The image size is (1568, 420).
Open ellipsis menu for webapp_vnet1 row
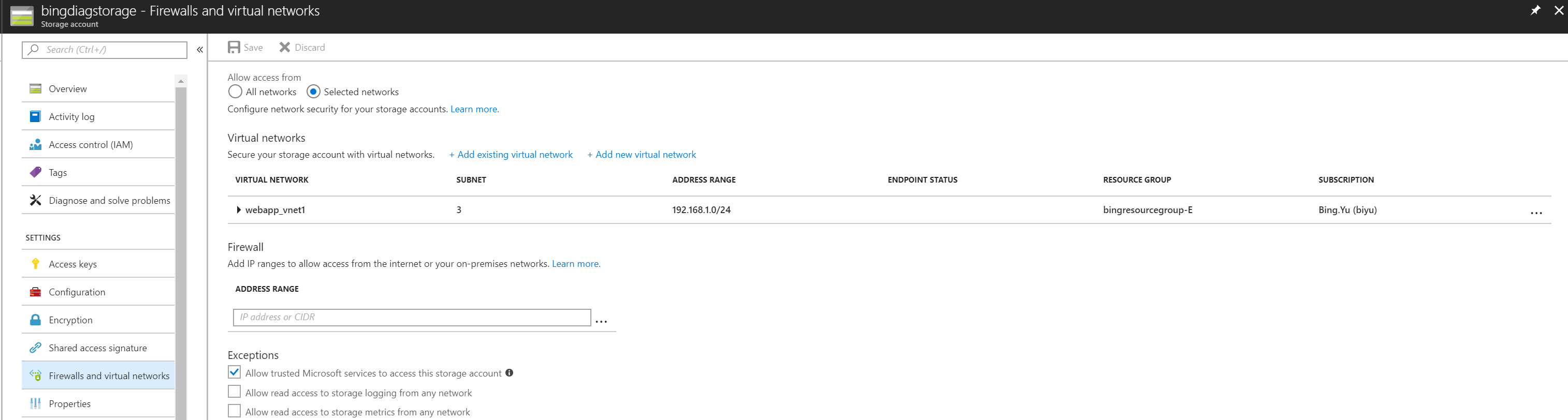(1536, 213)
